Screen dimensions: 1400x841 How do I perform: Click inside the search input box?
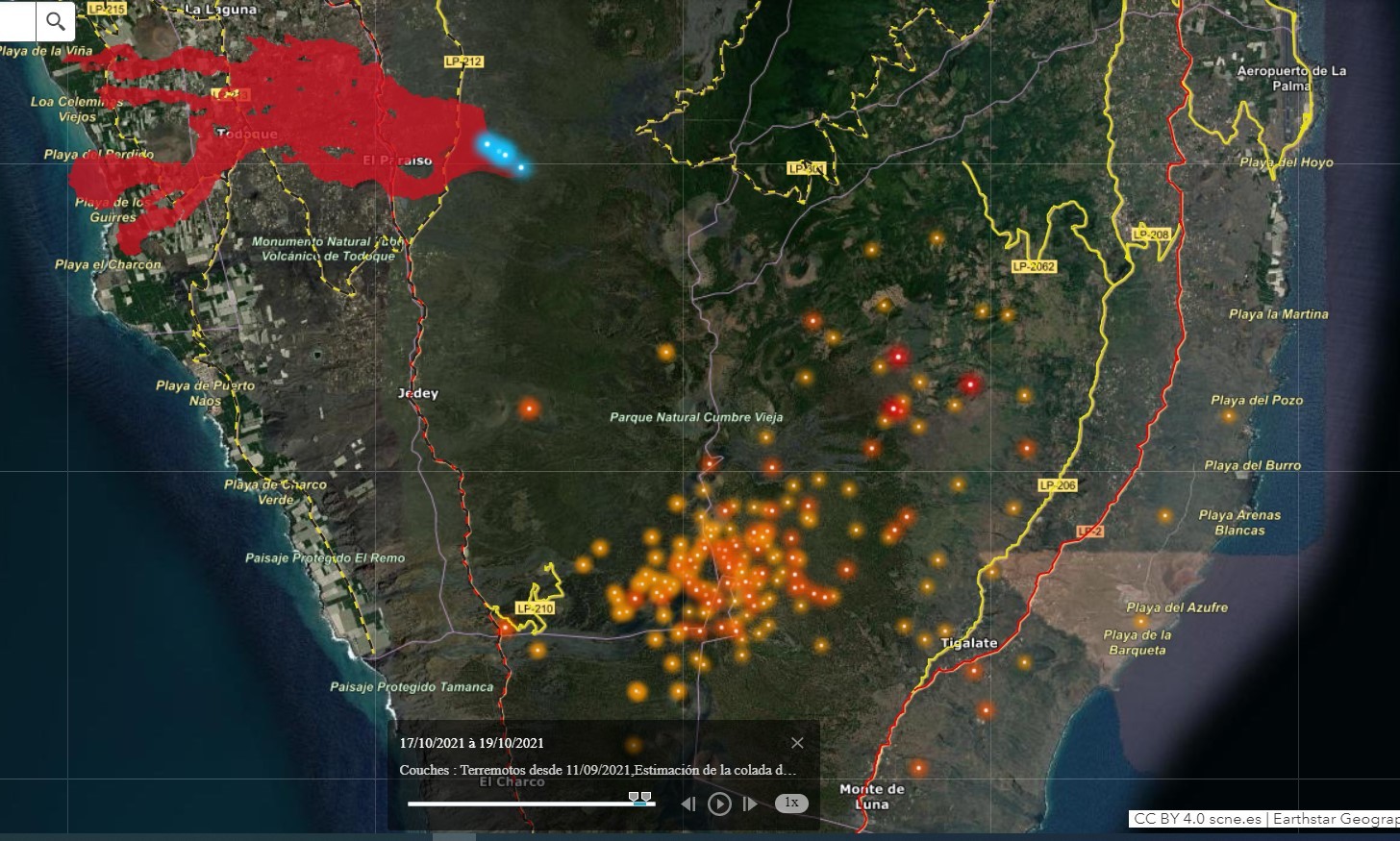tap(16, 20)
